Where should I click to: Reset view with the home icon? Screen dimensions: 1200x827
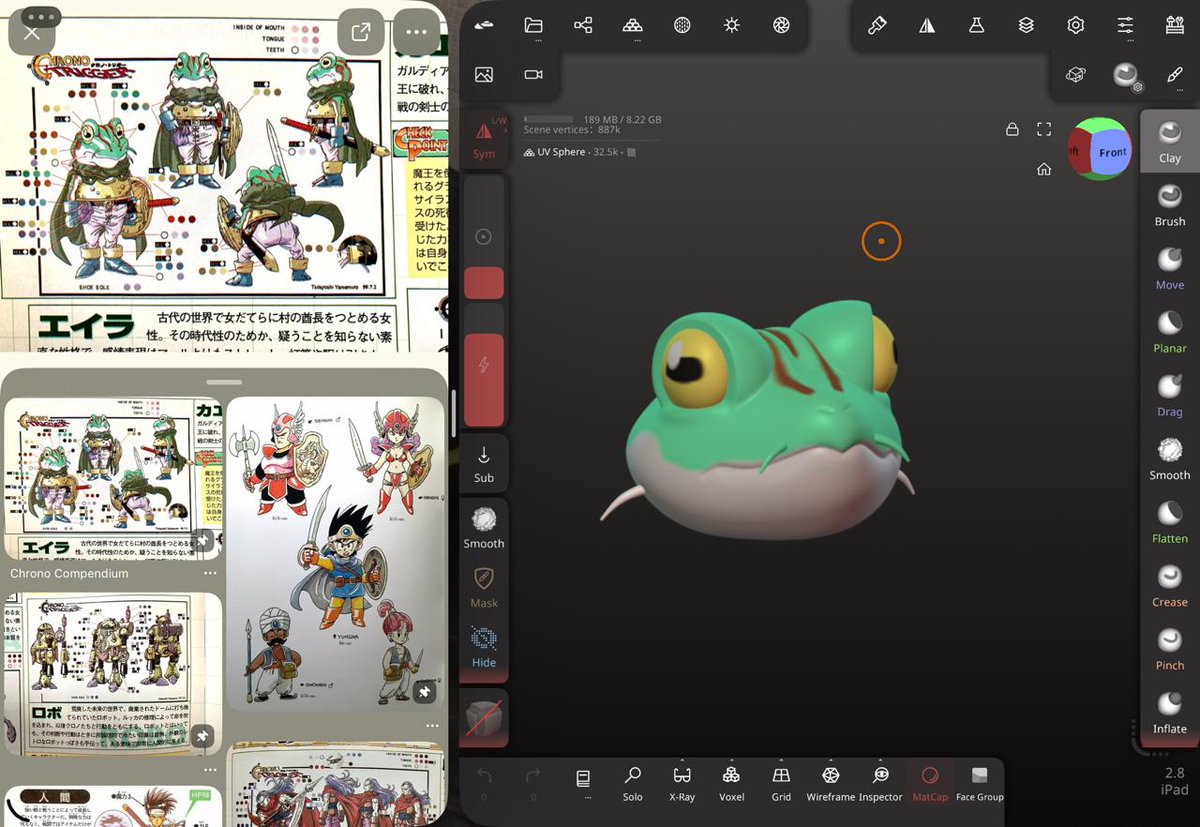1044,169
